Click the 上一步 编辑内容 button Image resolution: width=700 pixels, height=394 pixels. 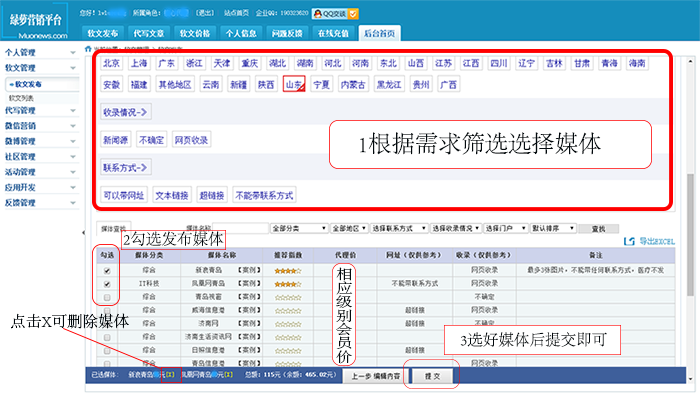[375, 376]
